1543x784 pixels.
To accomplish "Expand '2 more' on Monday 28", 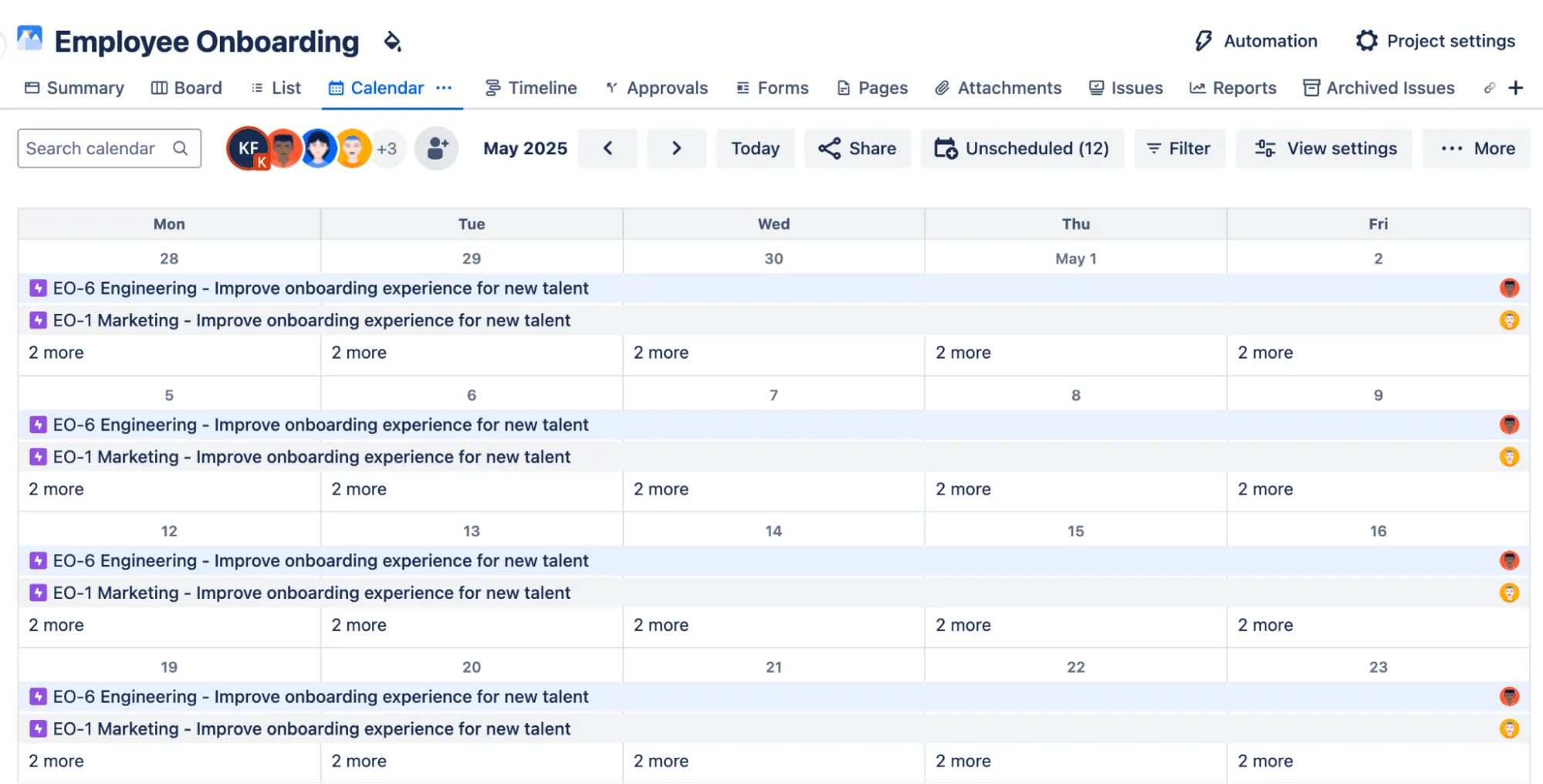I will [x=56, y=353].
